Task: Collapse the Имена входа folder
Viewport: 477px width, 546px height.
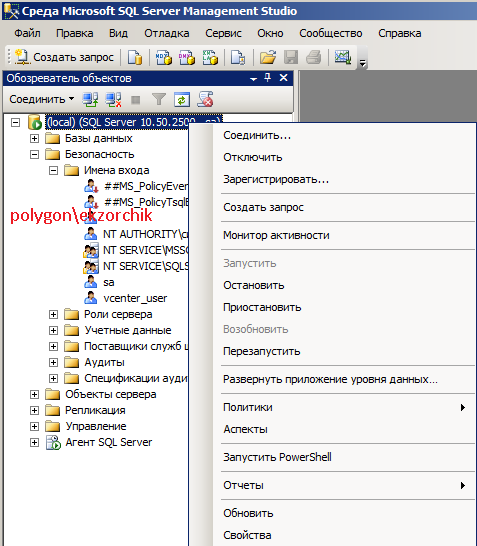Action: point(53,171)
